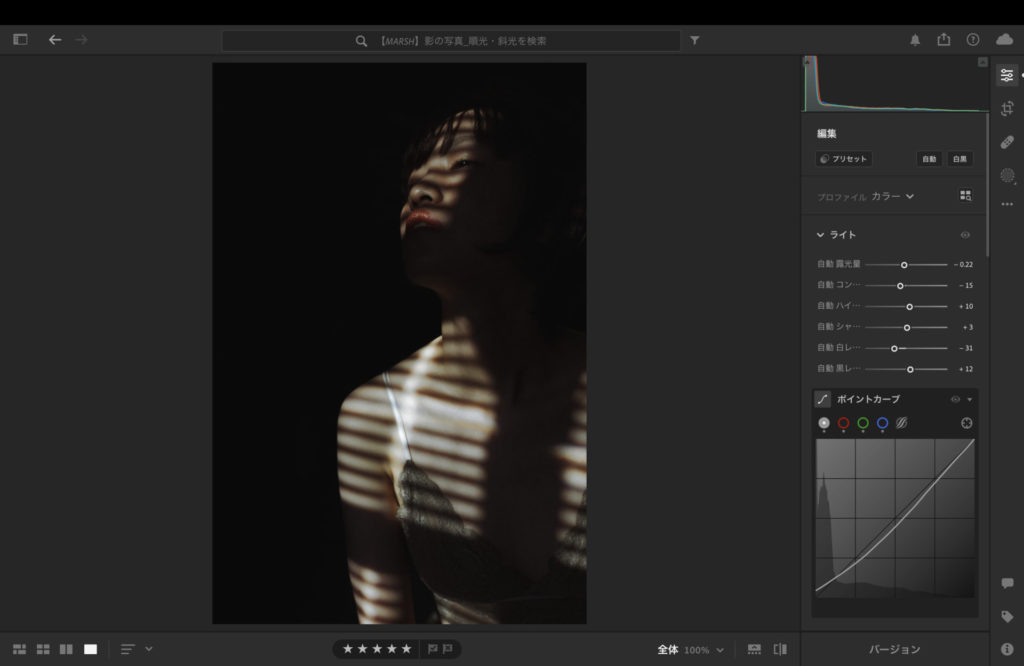Switch to the single photo detail view
The height and width of the screenshot is (666, 1024).
tap(90, 649)
